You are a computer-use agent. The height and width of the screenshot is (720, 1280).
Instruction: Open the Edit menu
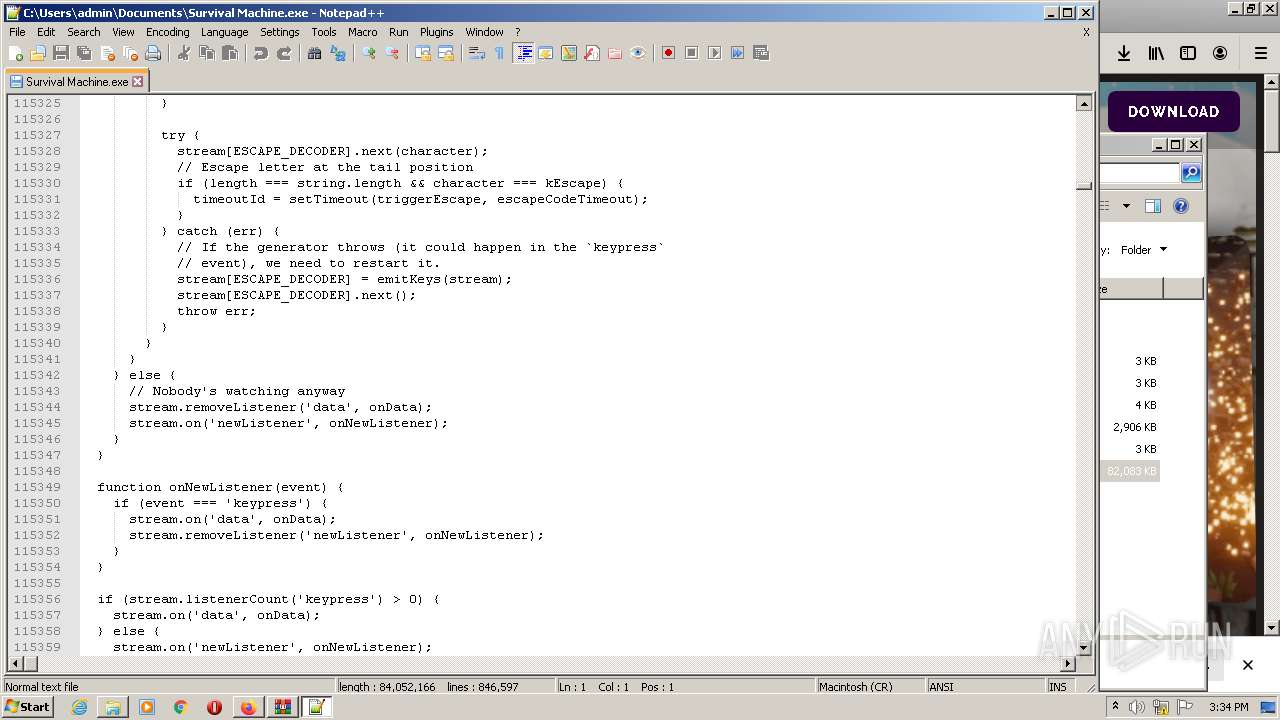tap(46, 32)
